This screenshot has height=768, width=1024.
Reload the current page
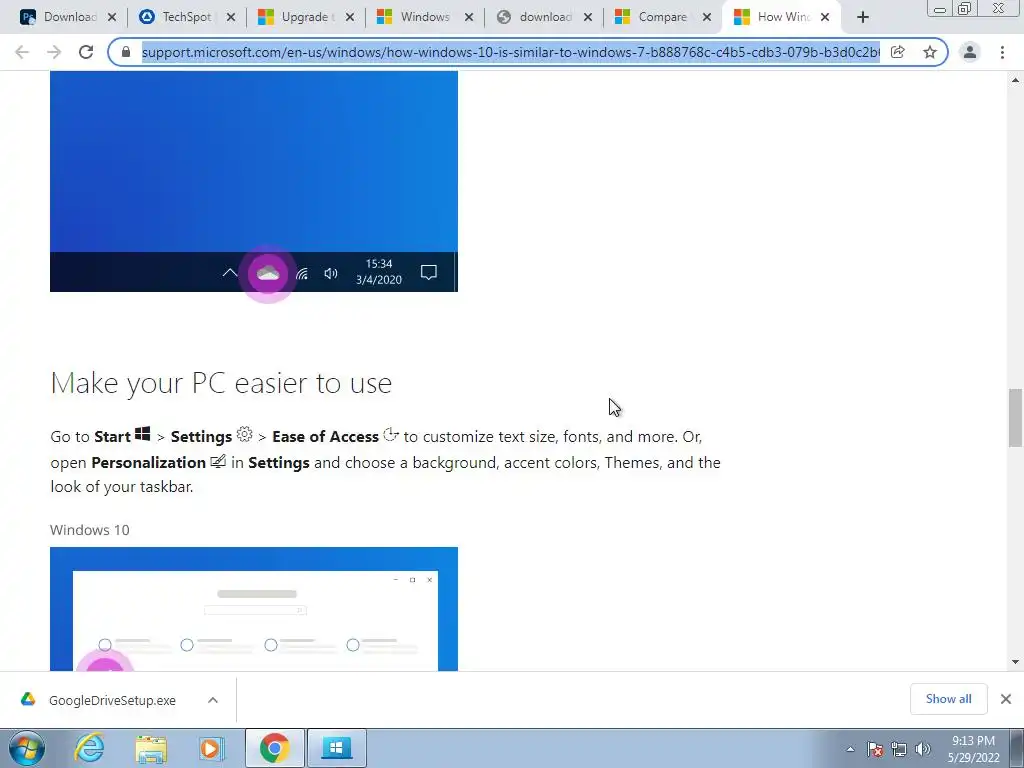click(86, 52)
